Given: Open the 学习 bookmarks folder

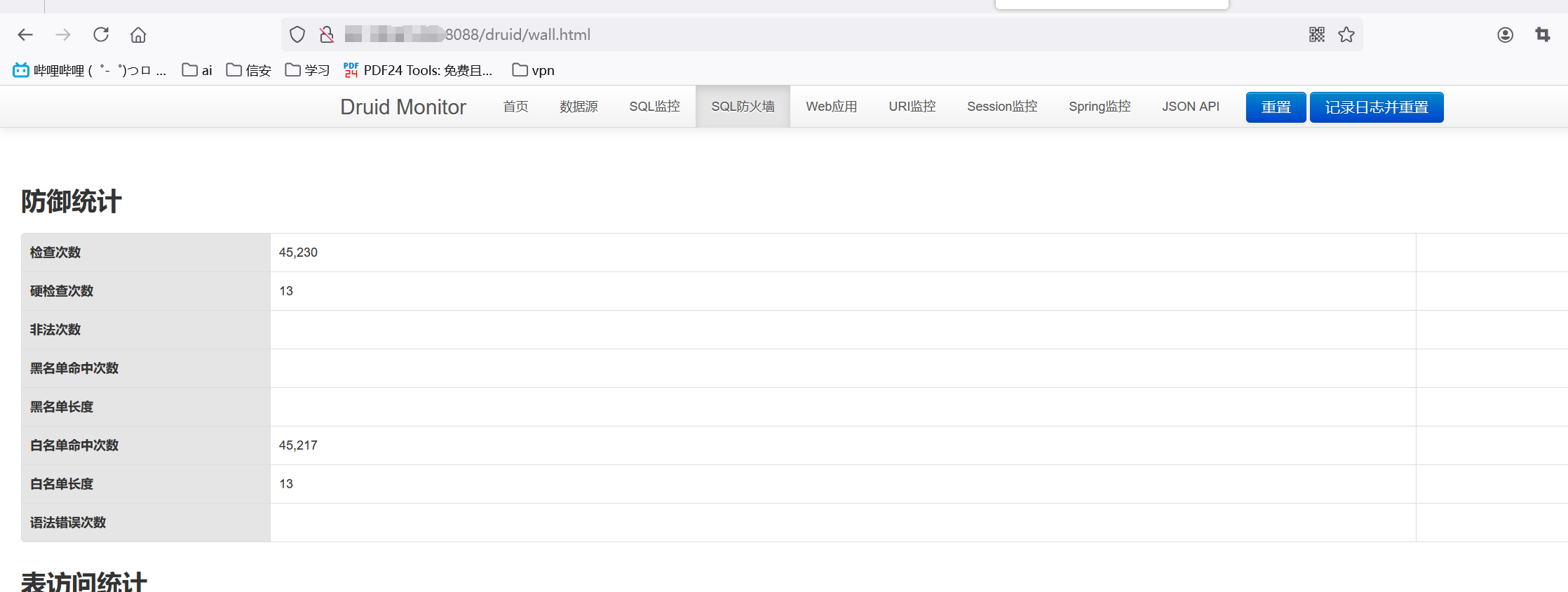Looking at the screenshot, I should click(307, 70).
